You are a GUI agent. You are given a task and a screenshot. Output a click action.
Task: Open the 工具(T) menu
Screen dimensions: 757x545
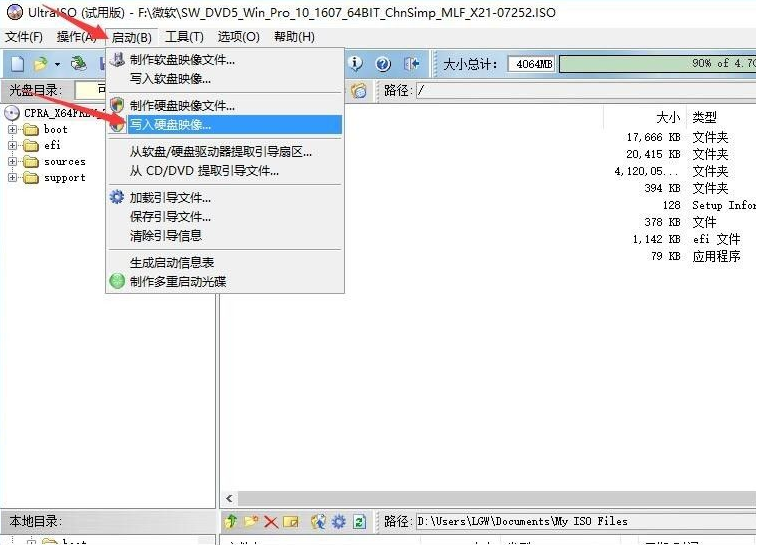tap(184, 37)
